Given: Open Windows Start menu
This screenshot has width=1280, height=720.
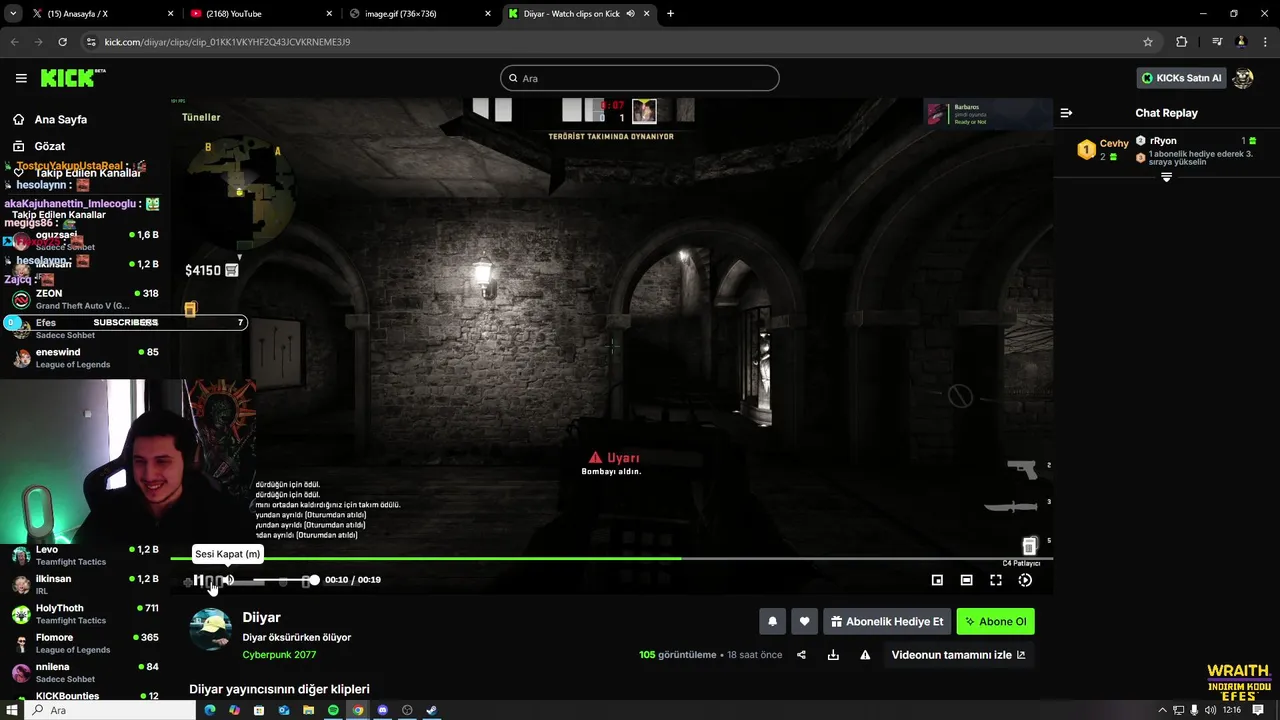Looking at the screenshot, I should point(12,710).
